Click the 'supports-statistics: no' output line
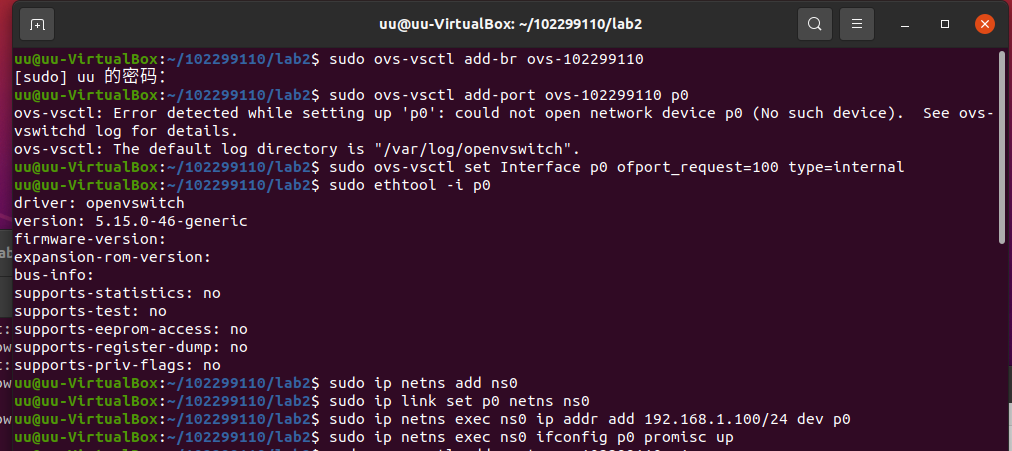The height and width of the screenshot is (451, 1012). tap(117, 294)
